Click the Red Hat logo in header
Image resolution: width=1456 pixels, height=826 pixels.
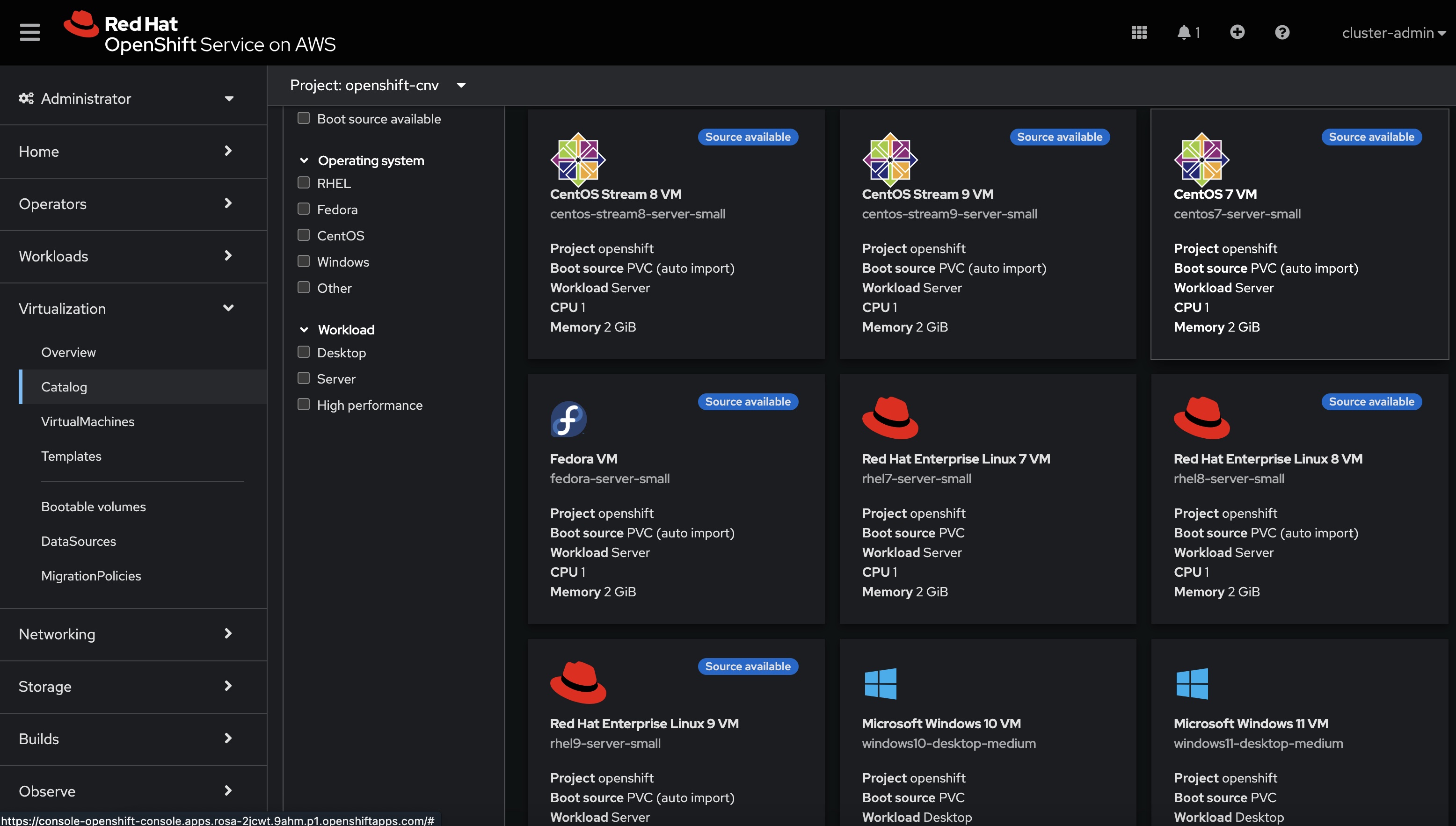tap(81, 24)
